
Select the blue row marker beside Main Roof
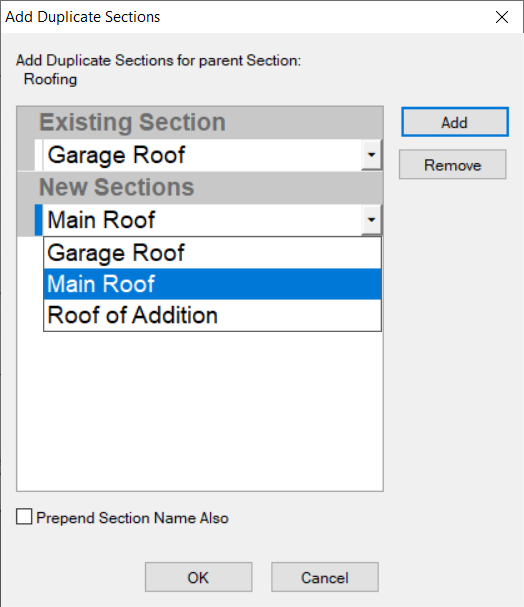[x=38, y=220]
